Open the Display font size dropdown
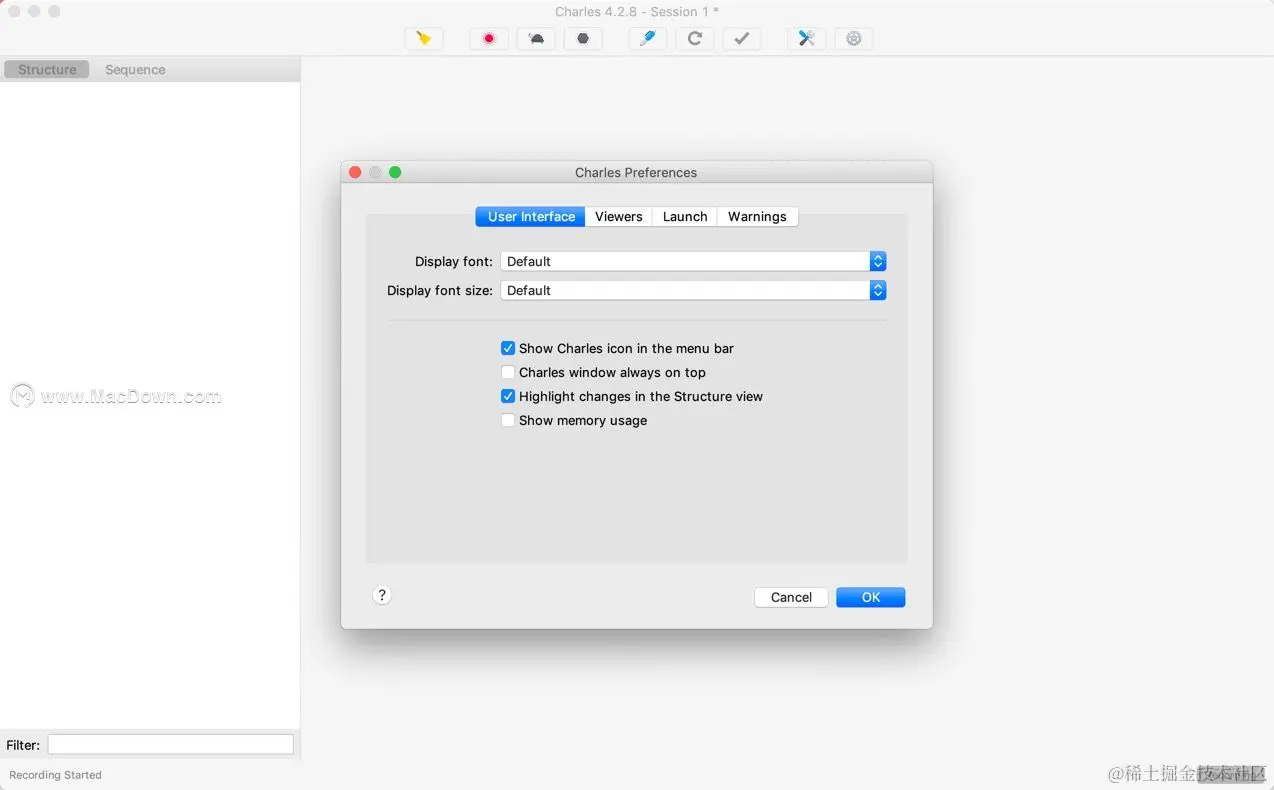 693,290
